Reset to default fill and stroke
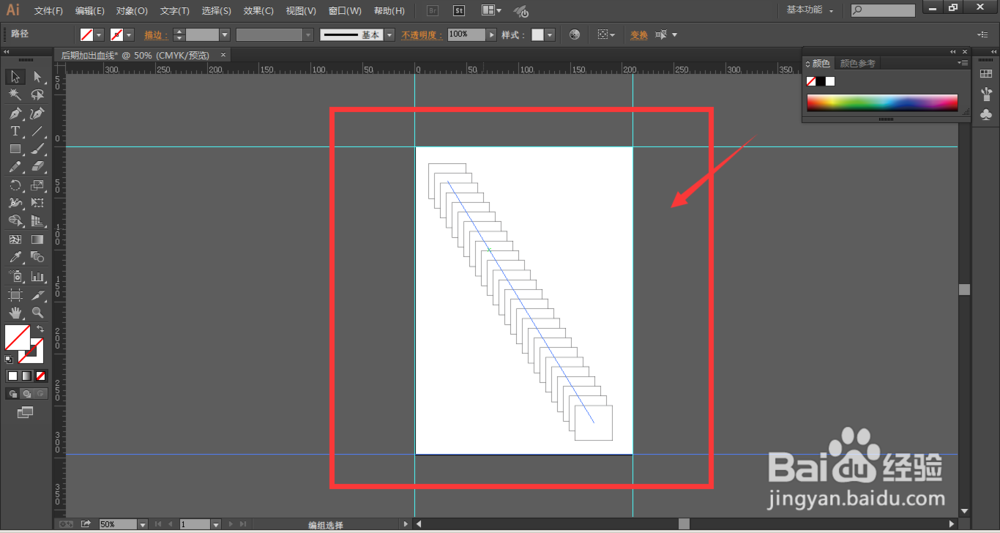The width and height of the screenshot is (1000, 533). 9,360
